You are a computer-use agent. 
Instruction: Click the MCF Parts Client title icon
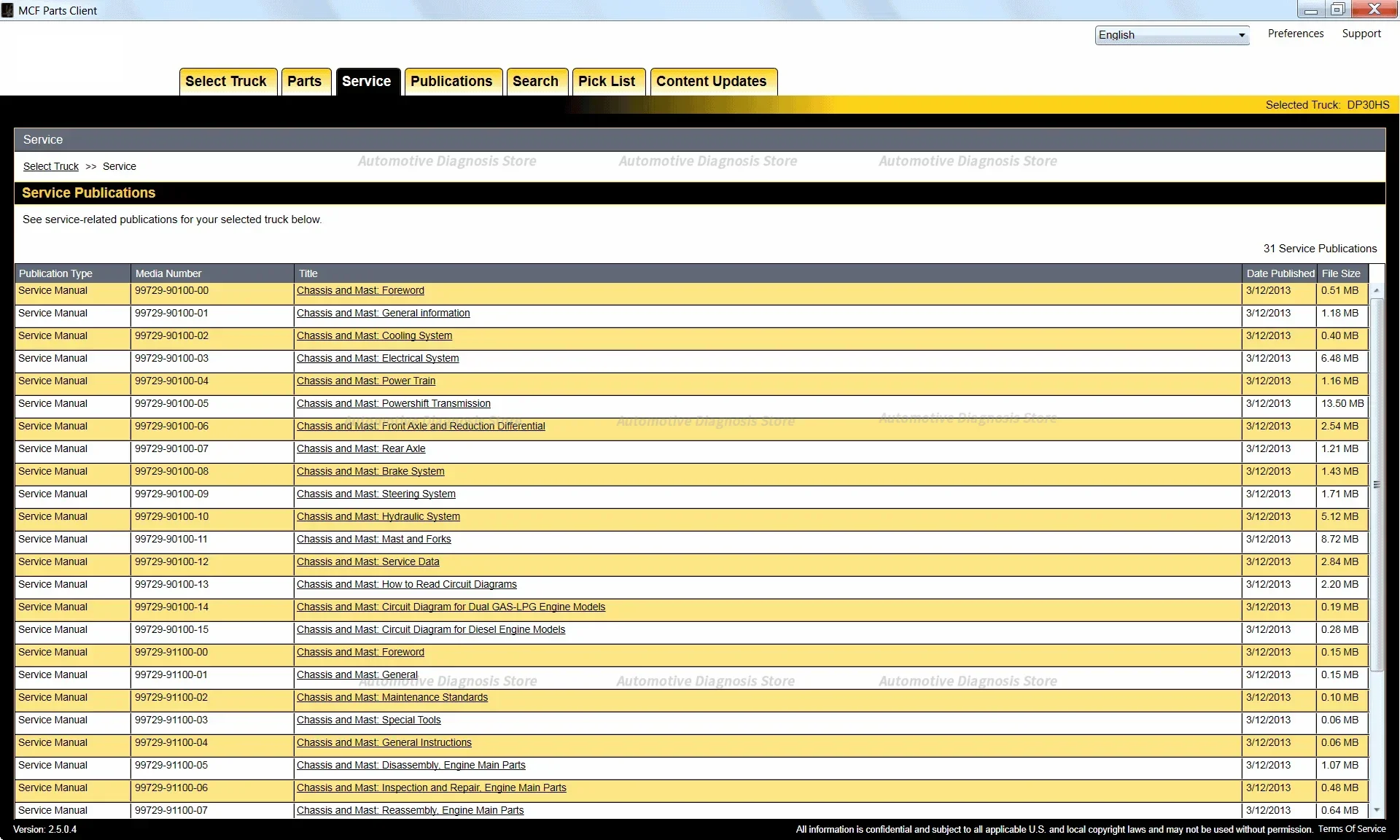(8, 10)
